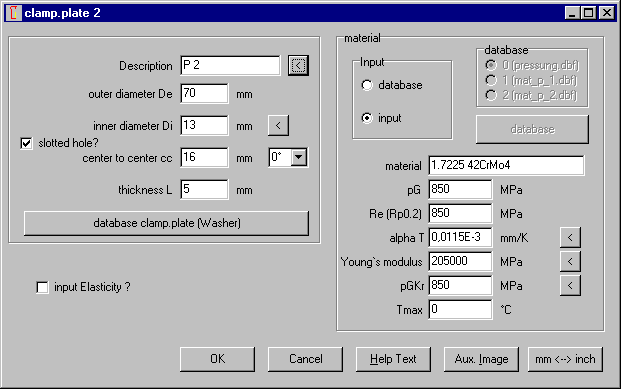Enable the input Elasticity checkbox

[x=42, y=287]
